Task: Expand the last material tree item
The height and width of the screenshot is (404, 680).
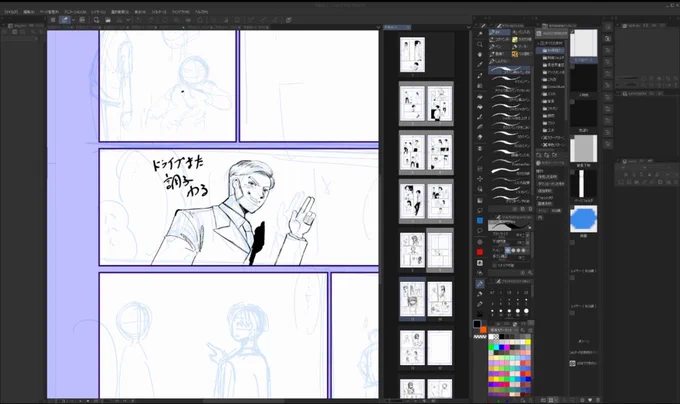Action: [542, 145]
